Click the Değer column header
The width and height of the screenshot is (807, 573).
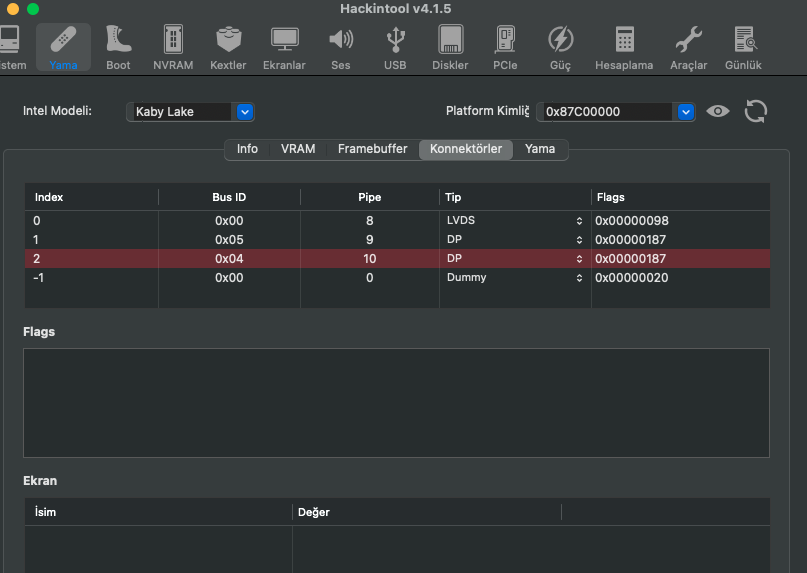click(x=427, y=512)
